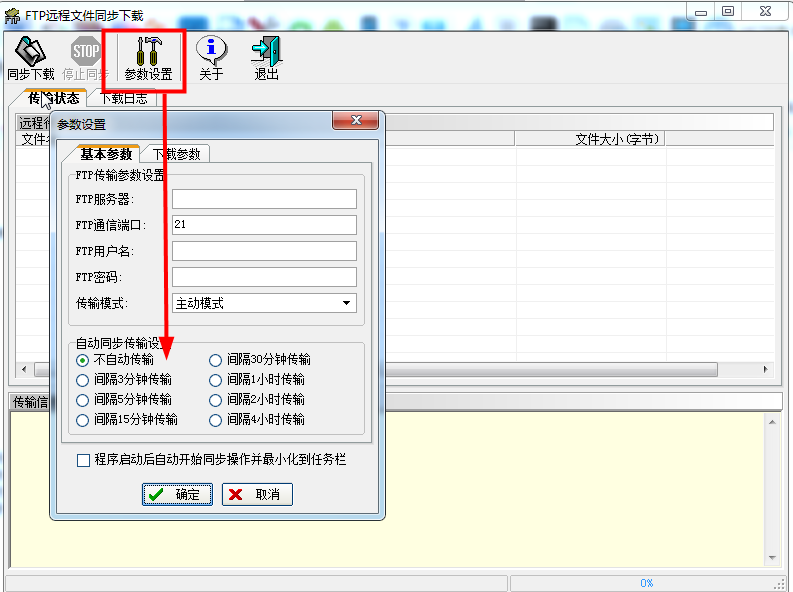Switch to 基本参数 tab

[x=105, y=154]
